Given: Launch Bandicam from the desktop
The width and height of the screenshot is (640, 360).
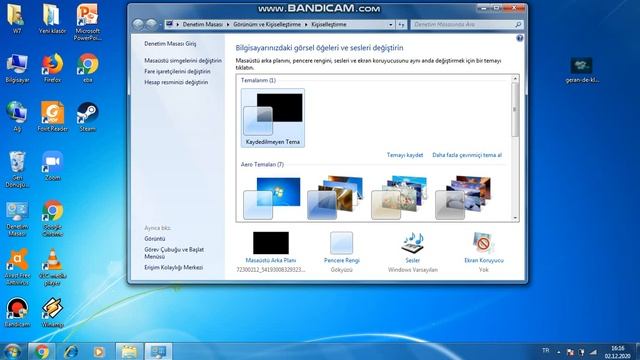Looking at the screenshot, I should (x=17, y=313).
